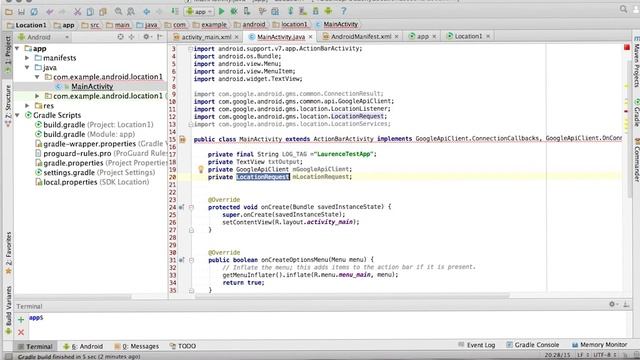Click the Attach debugger toolbar icon
This screenshot has height=360, width=640.
(x=247, y=11)
